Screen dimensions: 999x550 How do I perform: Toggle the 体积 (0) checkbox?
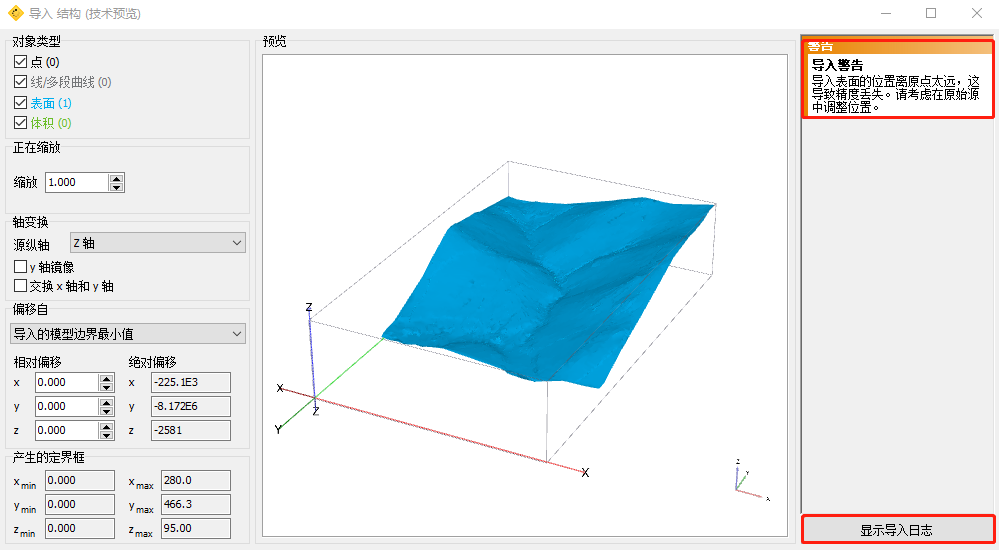[x=21, y=122]
